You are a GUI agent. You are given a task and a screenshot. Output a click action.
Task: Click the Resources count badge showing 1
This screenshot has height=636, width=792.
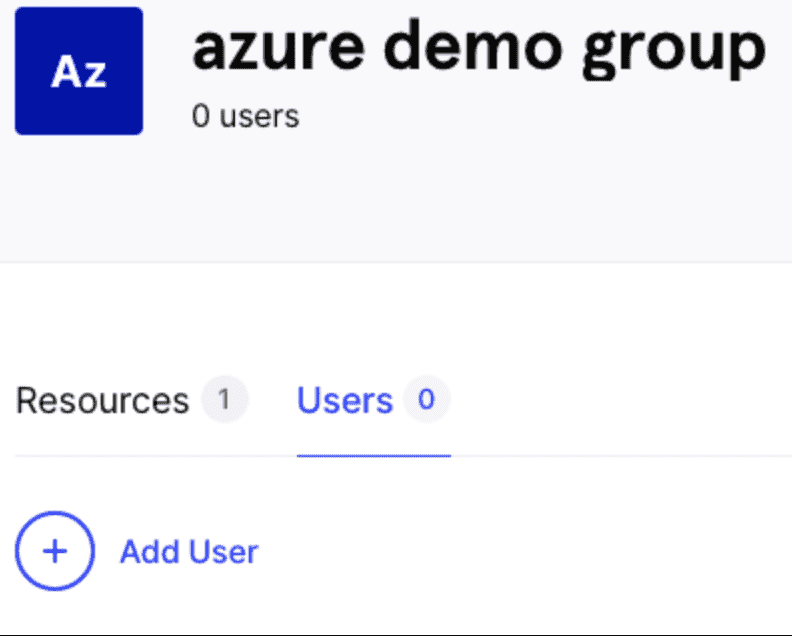(x=224, y=401)
